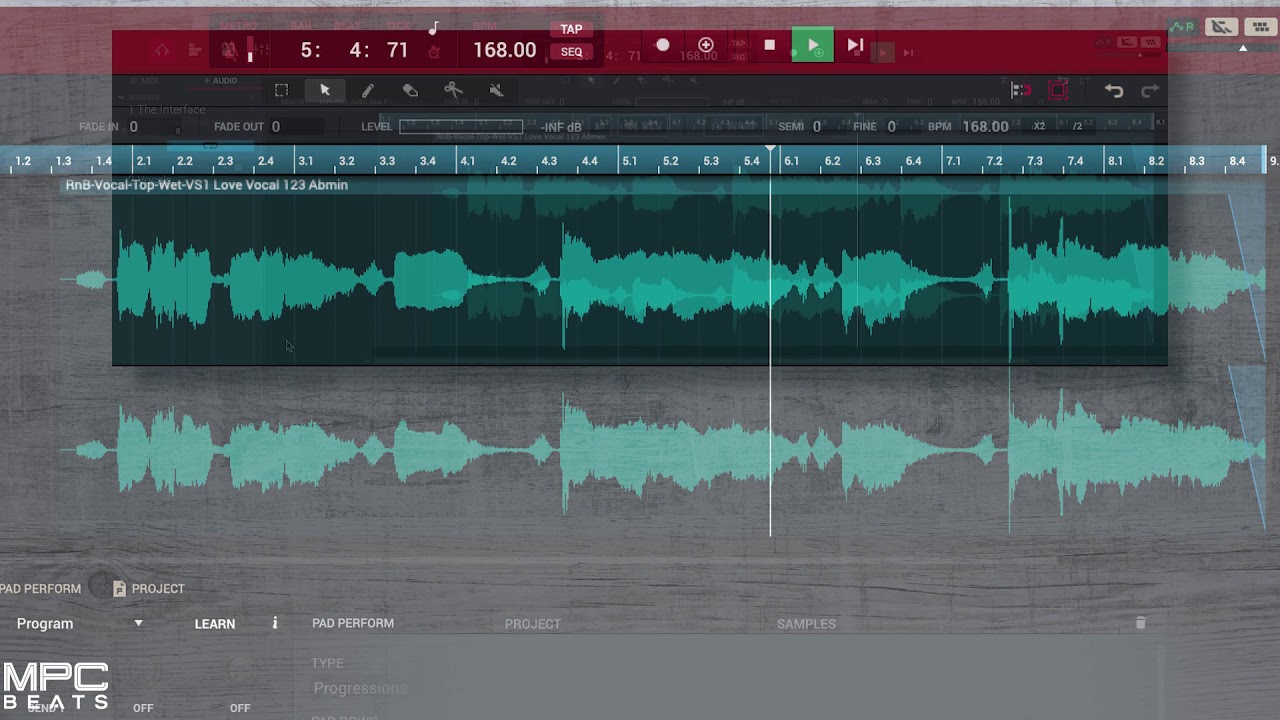Image resolution: width=1280 pixels, height=720 pixels.
Task: Select the RnB-Vocal-Top-Wet-VS1 region name
Action: (206, 185)
